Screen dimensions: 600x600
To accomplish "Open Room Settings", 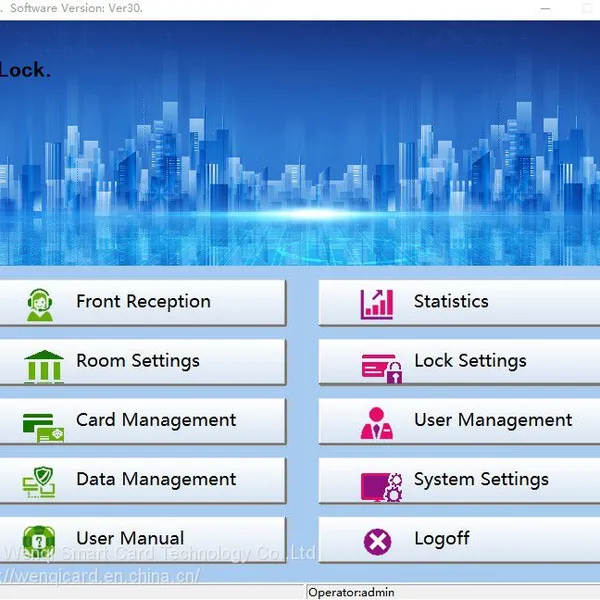I will [x=142, y=362].
